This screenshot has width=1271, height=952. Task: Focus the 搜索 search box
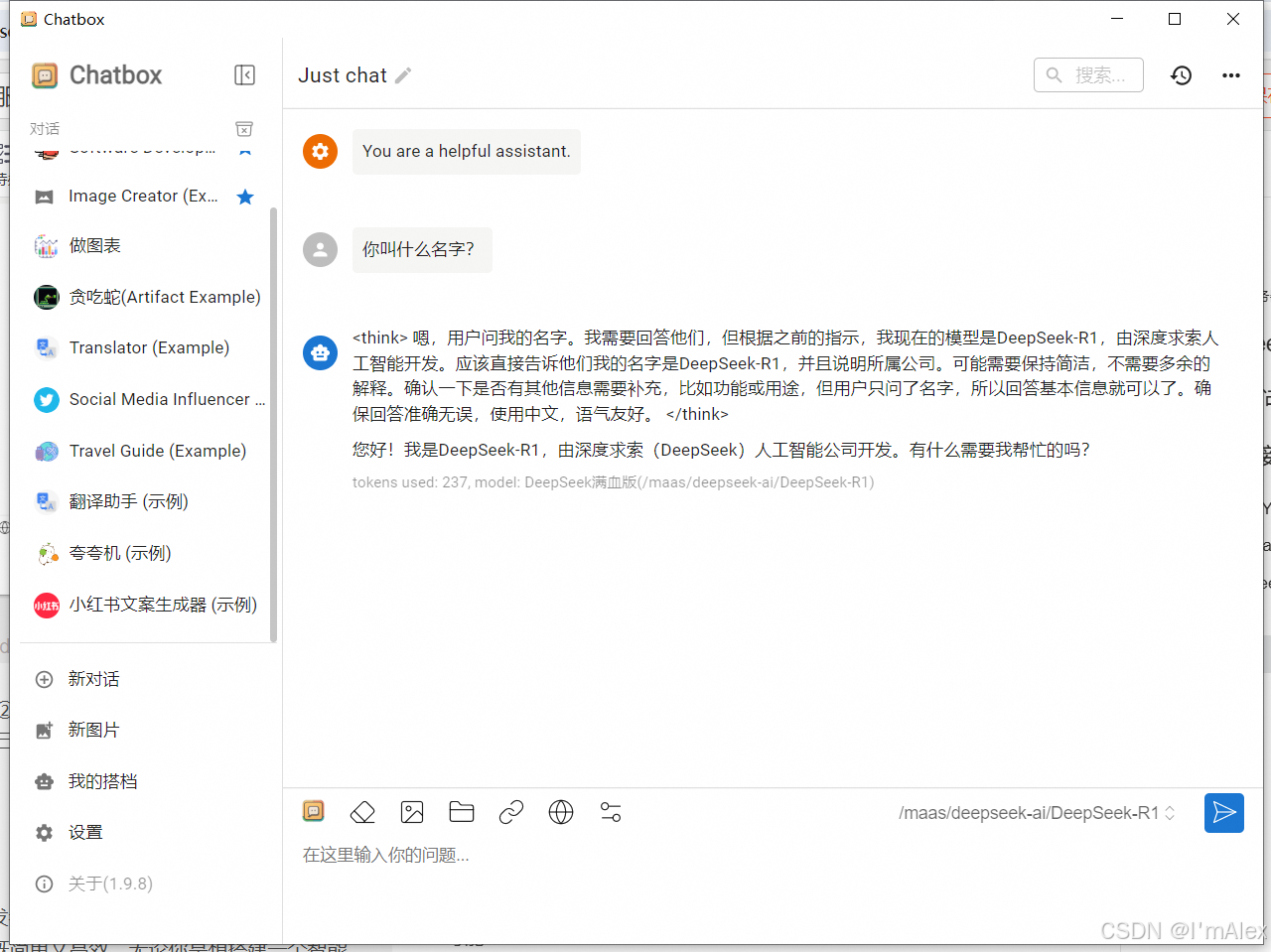click(1088, 75)
